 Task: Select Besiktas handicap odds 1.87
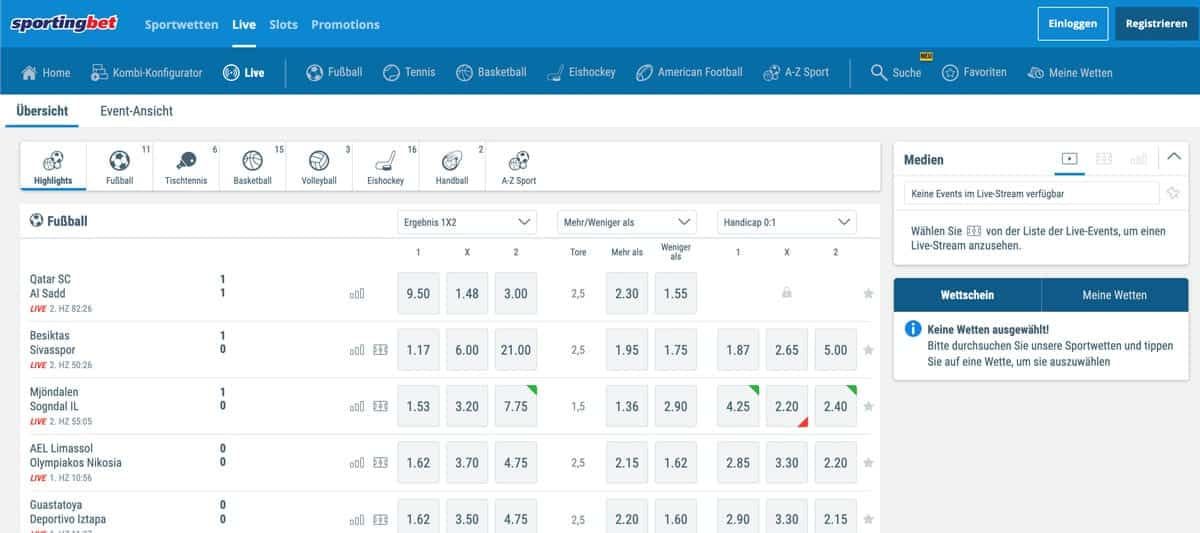(x=738, y=350)
